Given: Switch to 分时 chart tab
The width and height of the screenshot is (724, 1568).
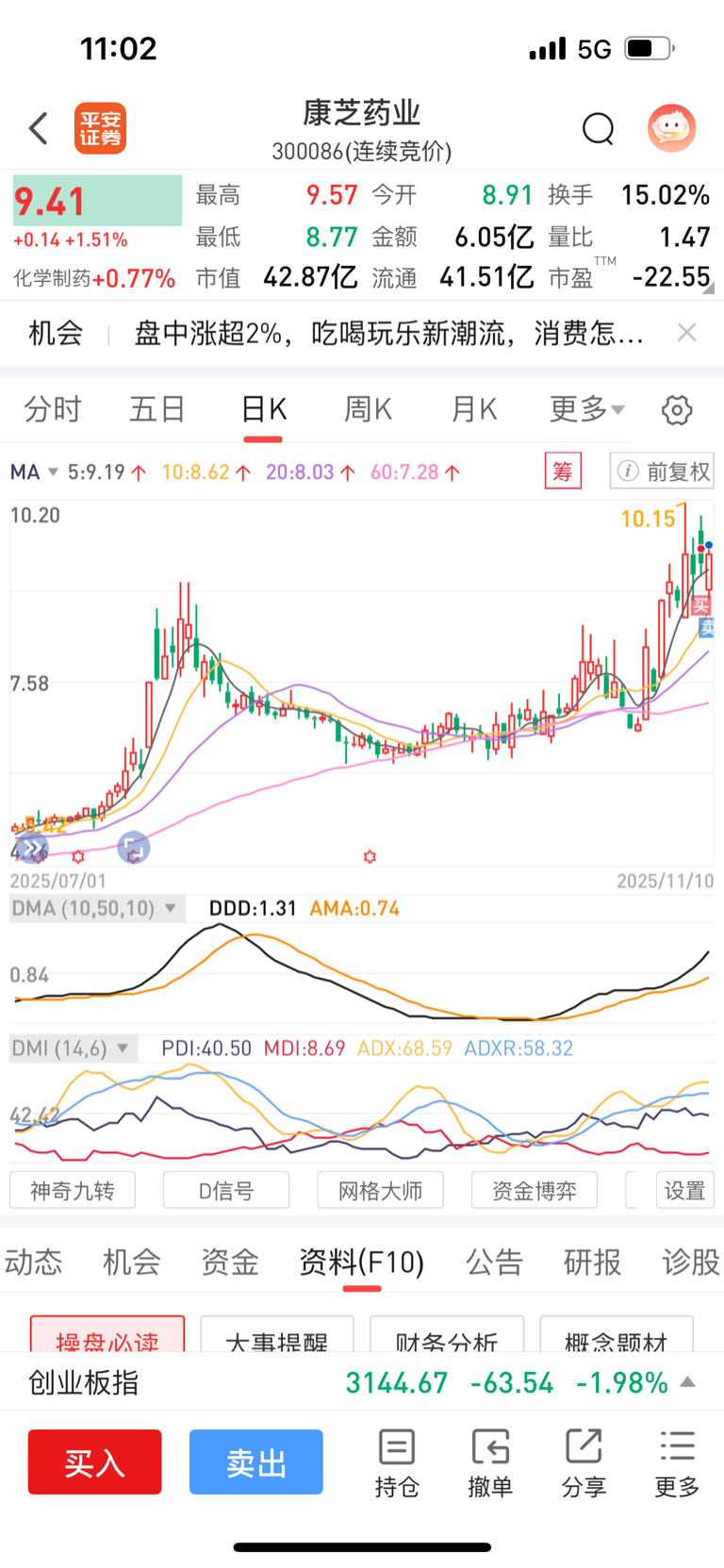Looking at the screenshot, I should pos(53,409).
